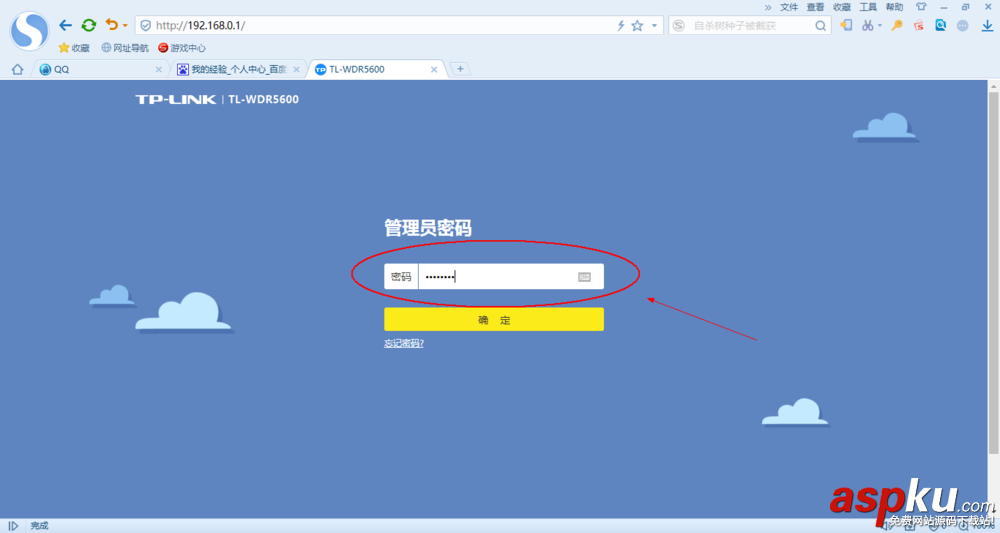Screen dimensions: 1000x533
Task: Open the virtual keyboard icon in password field
Action: pos(584,277)
